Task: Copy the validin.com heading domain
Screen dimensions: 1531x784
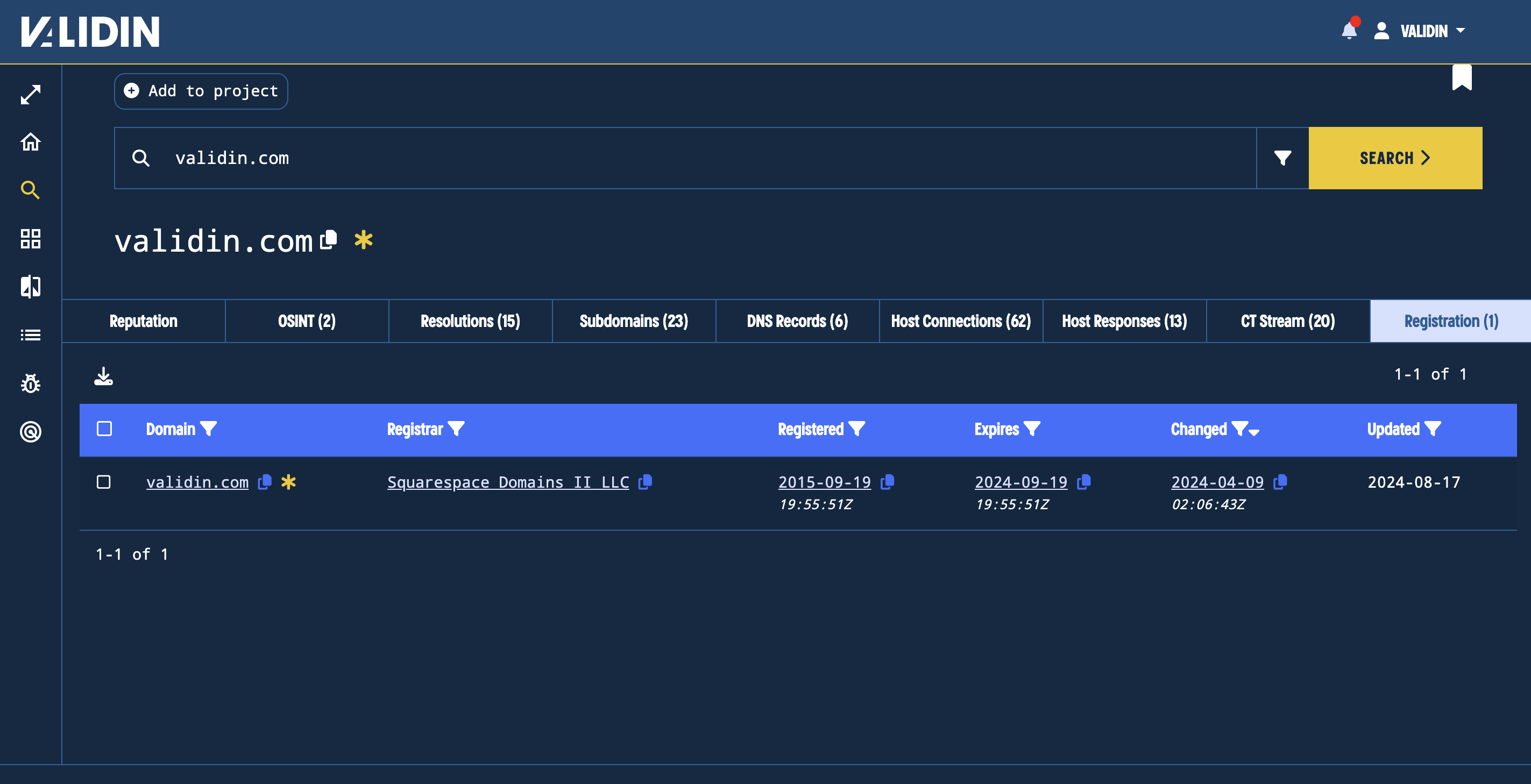Action: pos(328,239)
